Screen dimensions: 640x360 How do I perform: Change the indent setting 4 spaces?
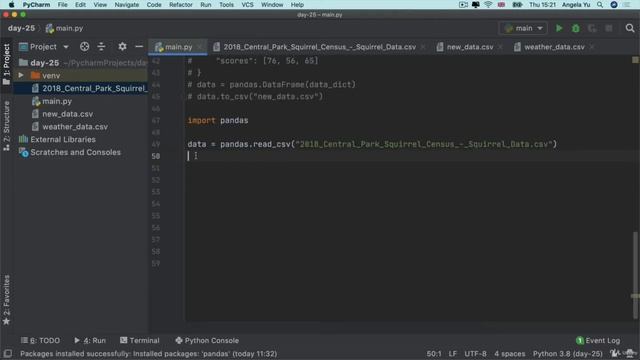pyautogui.click(x=509, y=353)
